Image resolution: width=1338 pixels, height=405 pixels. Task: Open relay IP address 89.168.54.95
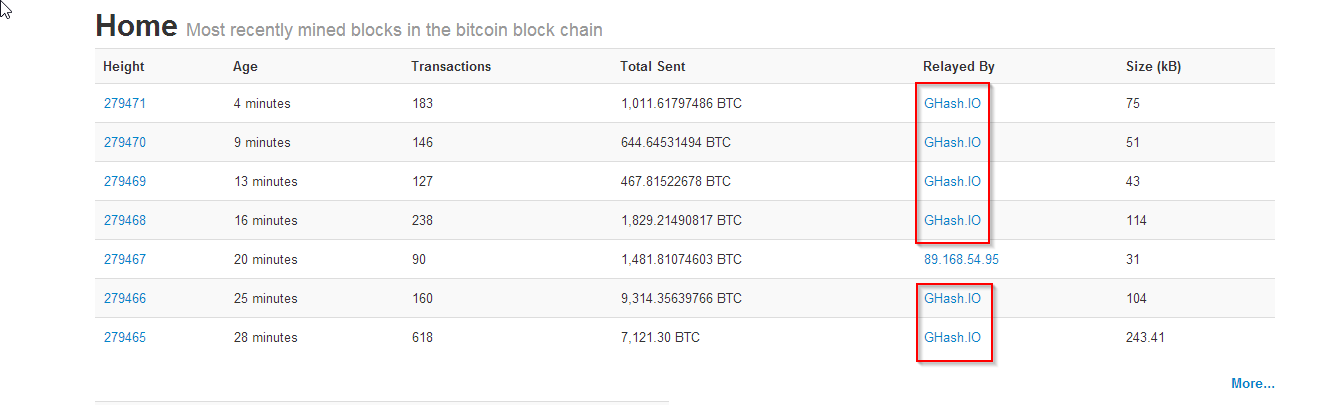tap(961, 259)
